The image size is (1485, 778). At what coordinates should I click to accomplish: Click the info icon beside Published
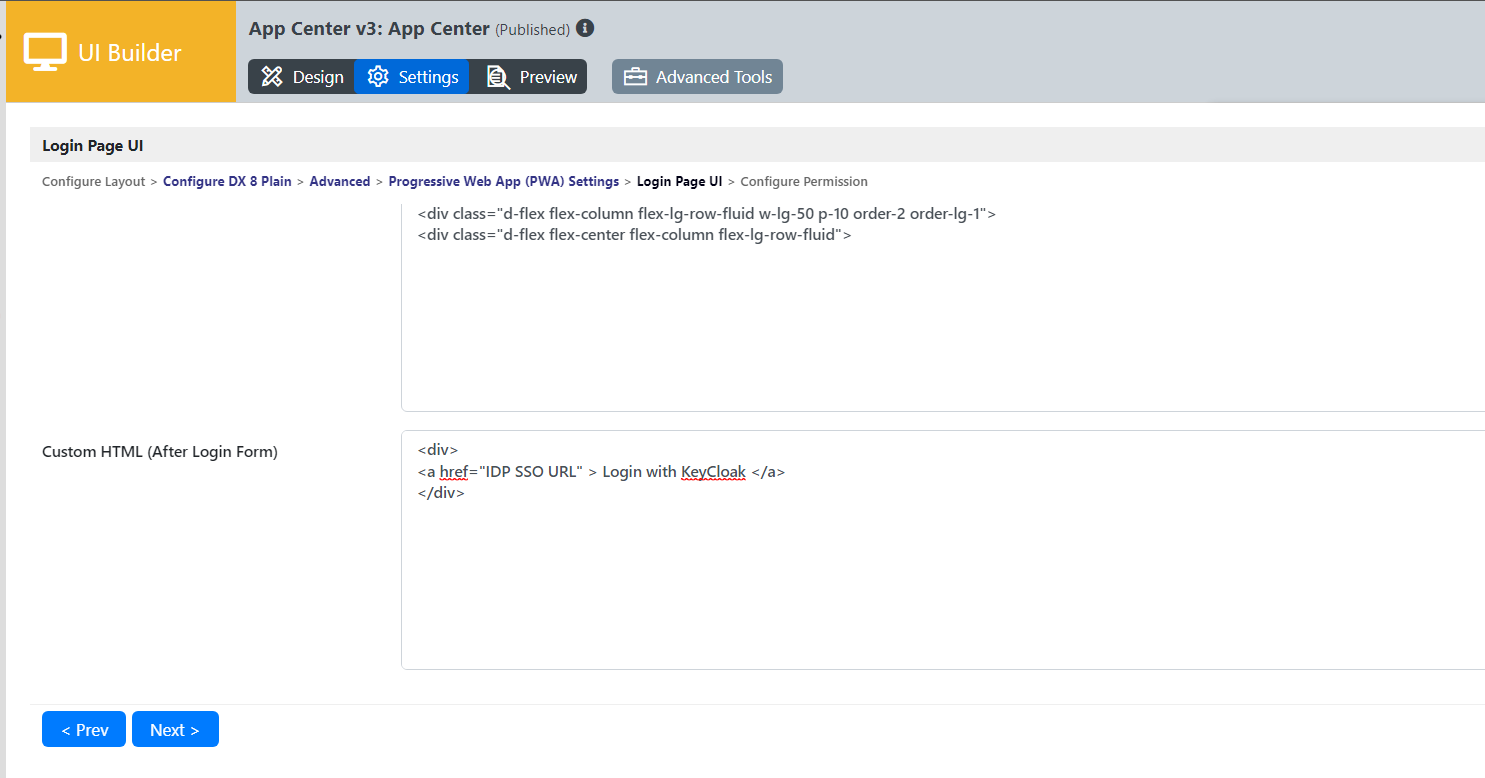point(585,28)
